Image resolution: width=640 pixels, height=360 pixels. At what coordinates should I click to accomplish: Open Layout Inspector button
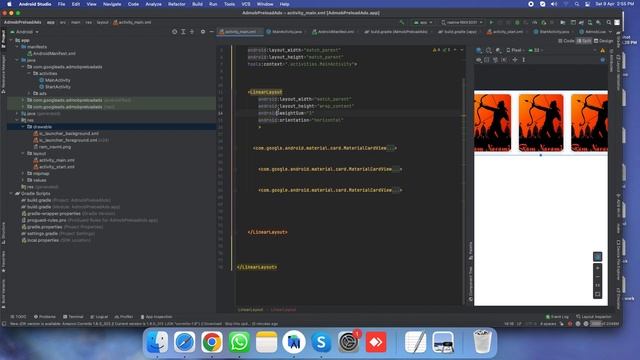[x=593, y=317]
